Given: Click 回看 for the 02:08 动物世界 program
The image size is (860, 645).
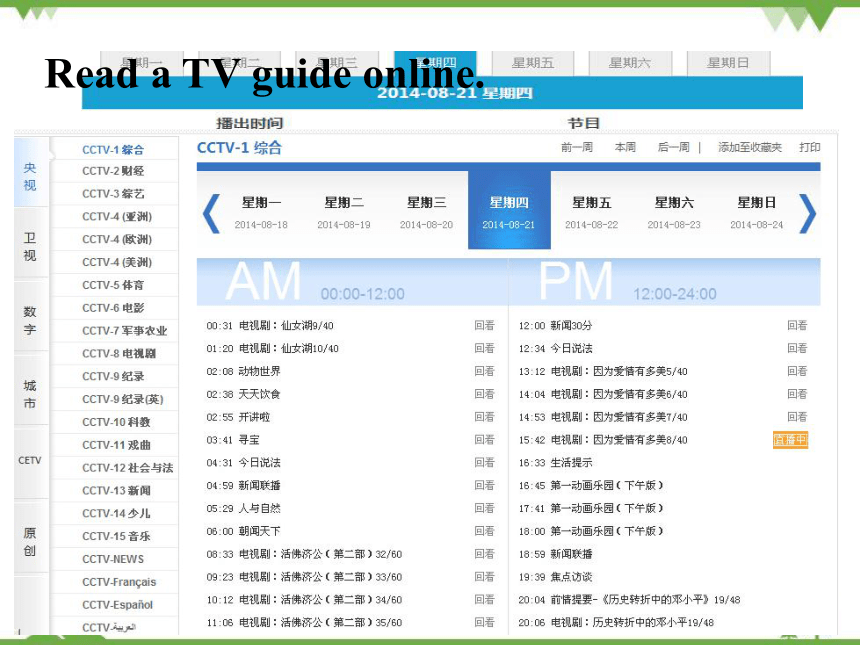Looking at the screenshot, I should click(484, 371).
